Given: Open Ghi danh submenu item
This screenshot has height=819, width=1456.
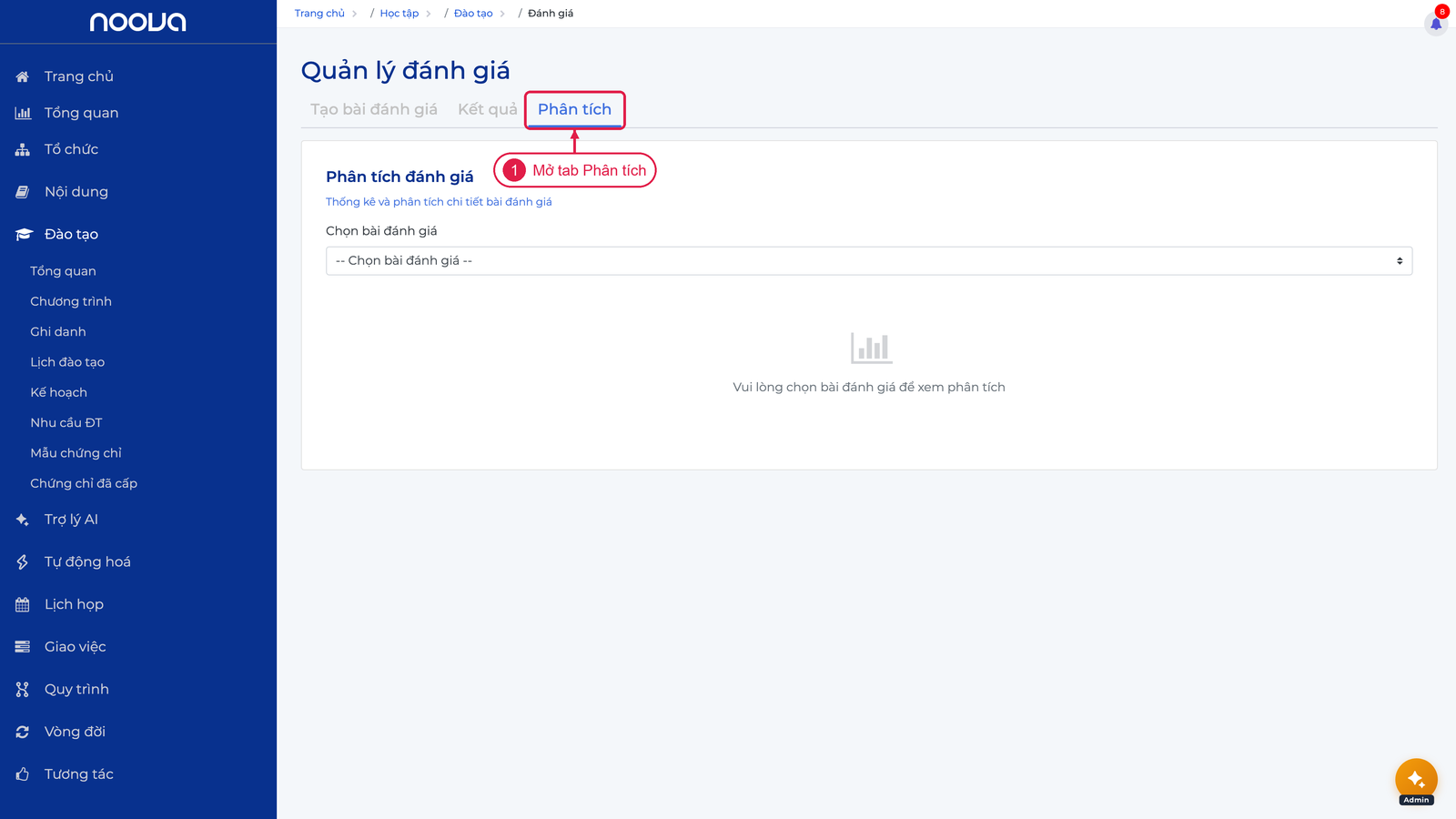Looking at the screenshot, I should pos(58,332).
